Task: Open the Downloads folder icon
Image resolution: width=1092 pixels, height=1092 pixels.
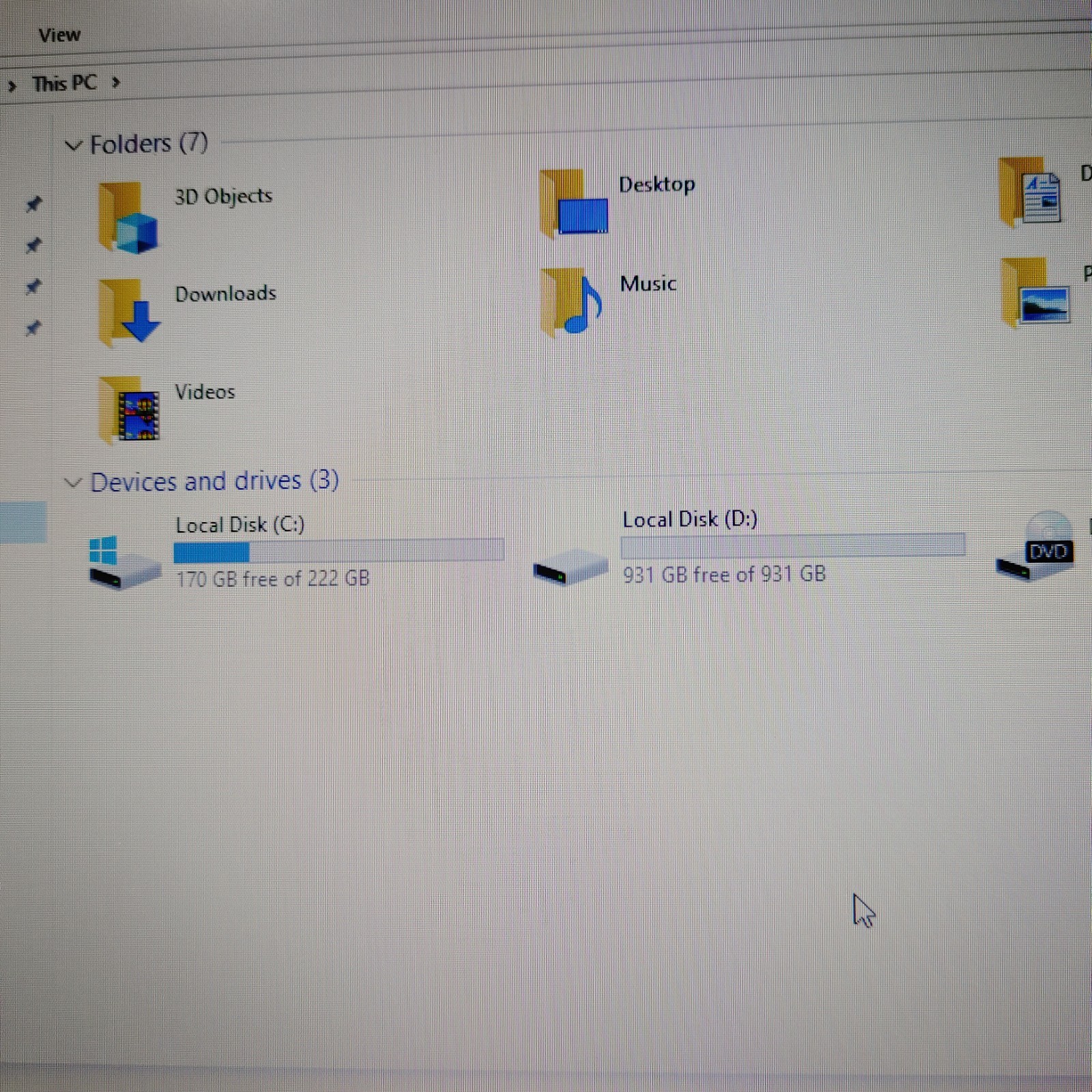Action: [x=128, y=312]
